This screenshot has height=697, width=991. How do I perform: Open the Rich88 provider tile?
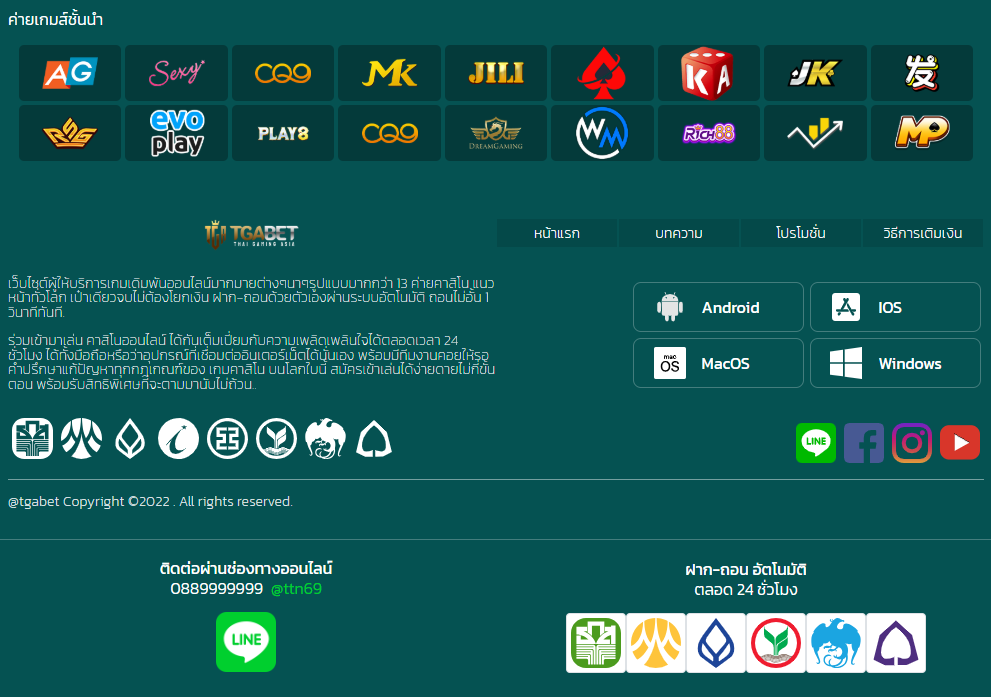point(708,133)
